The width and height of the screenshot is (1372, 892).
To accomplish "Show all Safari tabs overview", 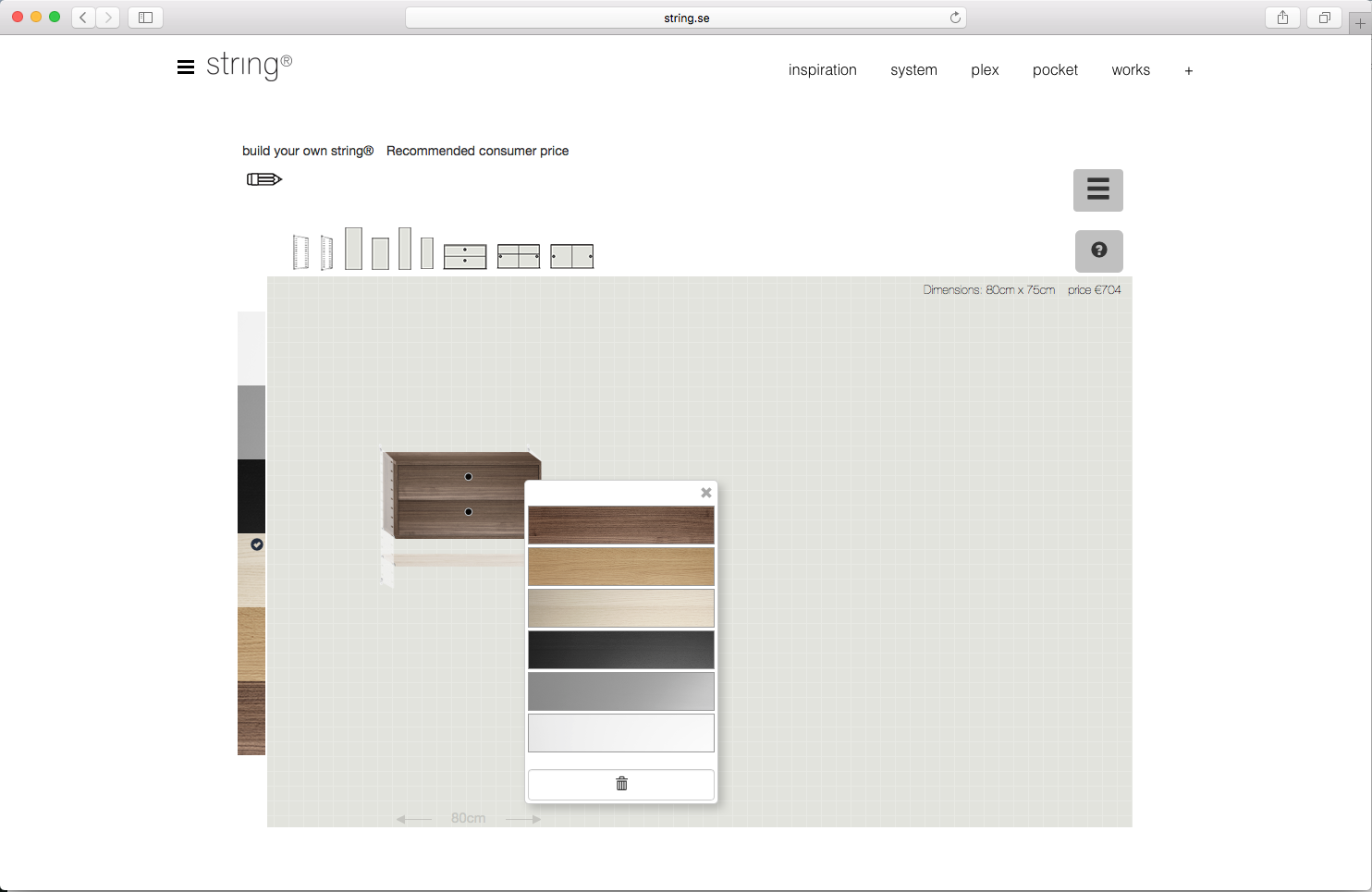I will tap(1324, 17).
